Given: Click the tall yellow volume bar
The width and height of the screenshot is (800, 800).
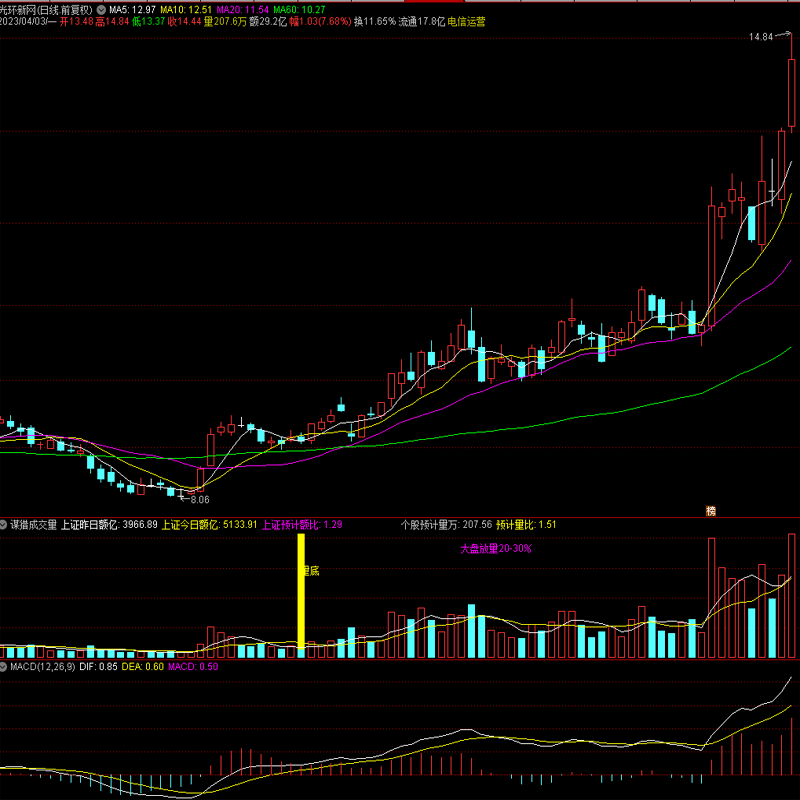Looking at the screenshot, I should point(300,595).
